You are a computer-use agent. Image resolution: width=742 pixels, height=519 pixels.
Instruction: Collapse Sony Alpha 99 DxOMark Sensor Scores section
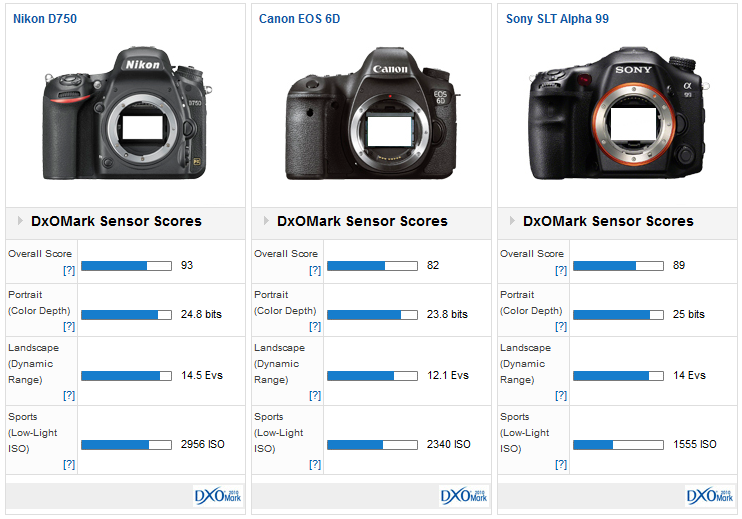[511, 221]
